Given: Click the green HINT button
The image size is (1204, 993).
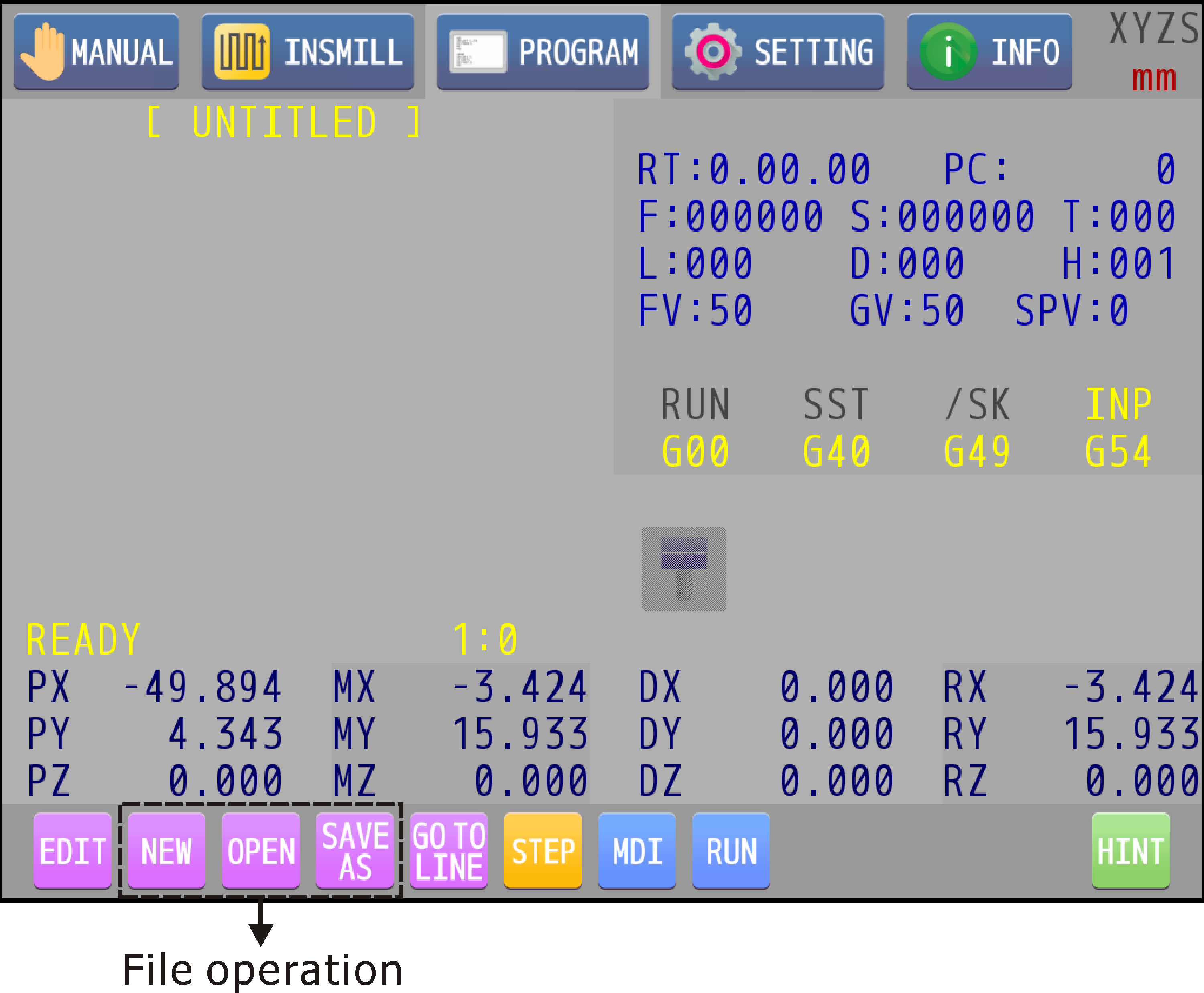Looking at the screenshot, I should click(x=1130, y=851).
